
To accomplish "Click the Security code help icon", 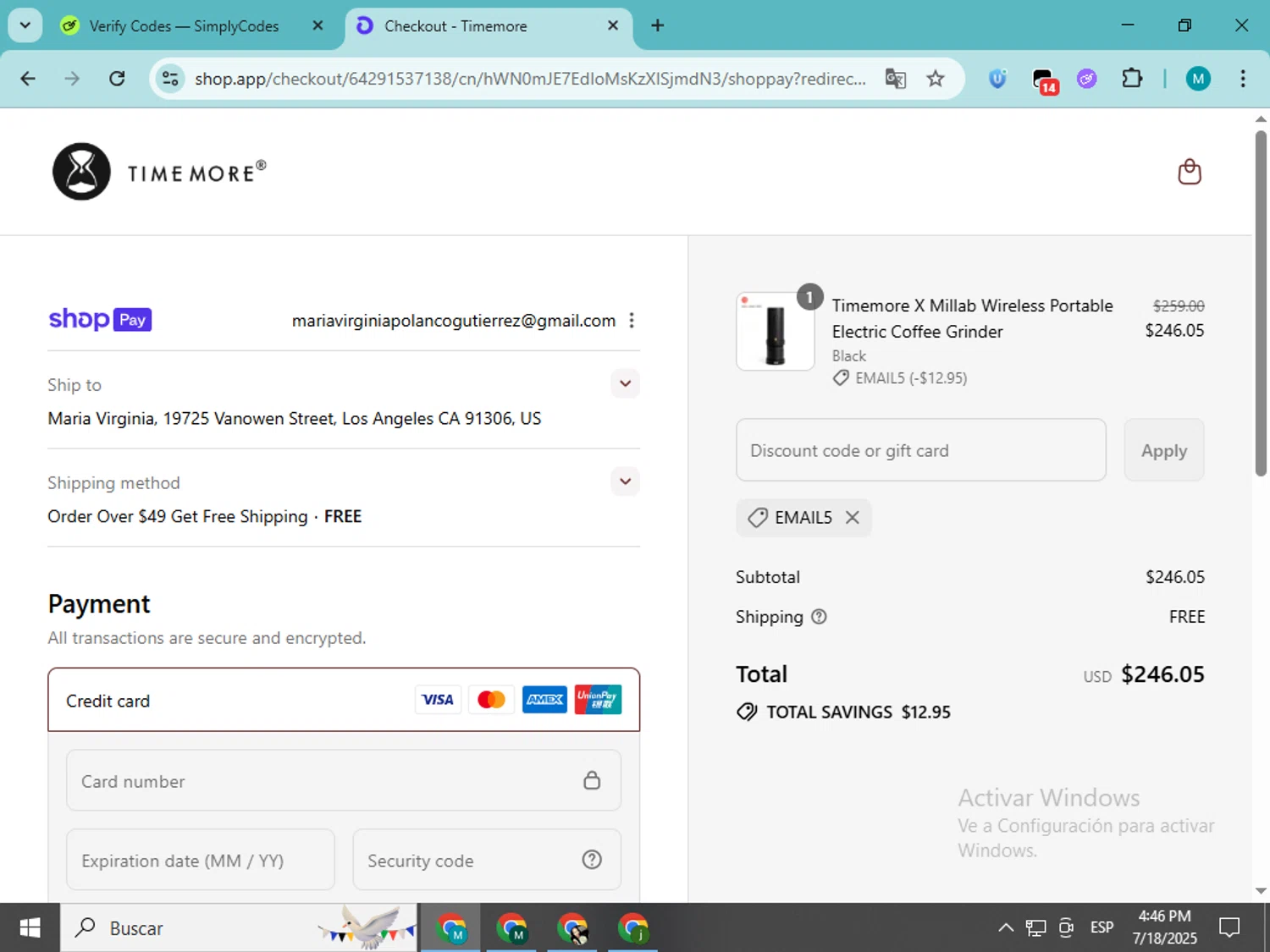I will click(592, 860).
